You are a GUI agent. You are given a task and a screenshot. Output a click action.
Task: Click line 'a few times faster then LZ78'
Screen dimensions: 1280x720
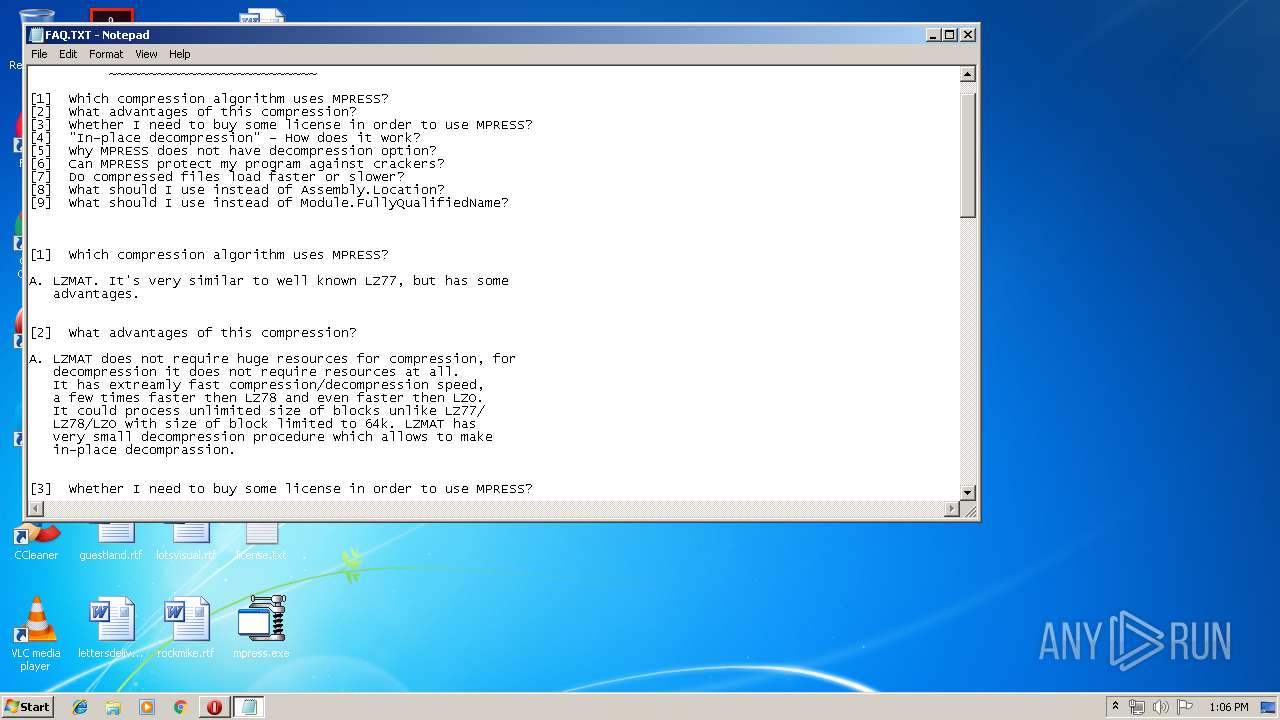268,398
